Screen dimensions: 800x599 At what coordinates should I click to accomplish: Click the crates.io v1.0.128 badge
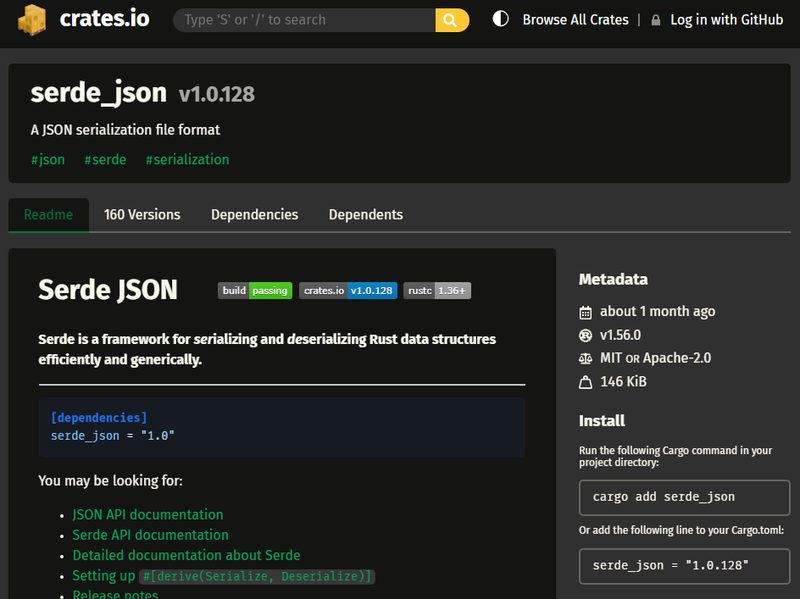click(x=348, y=290)
